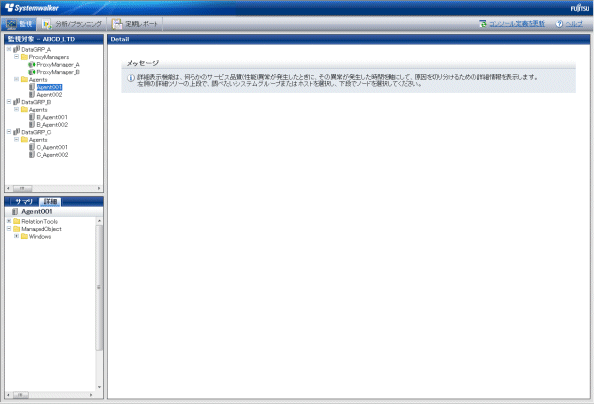Viewport: 594px width, 404px height.
Task: Click the DataGRP_C group icon
Action: tap(16, 132)
